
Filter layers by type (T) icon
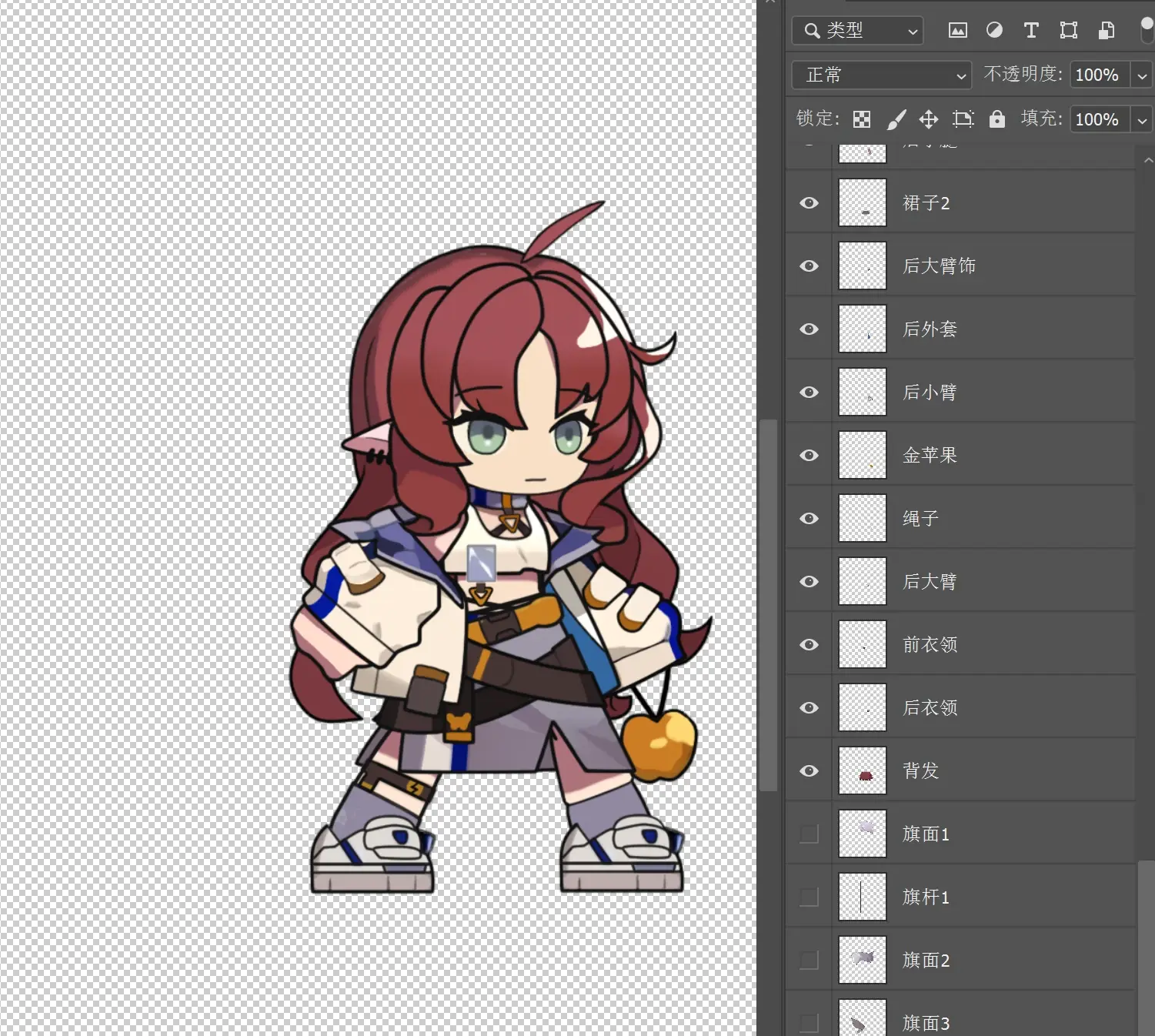[x=1031, y=31]
